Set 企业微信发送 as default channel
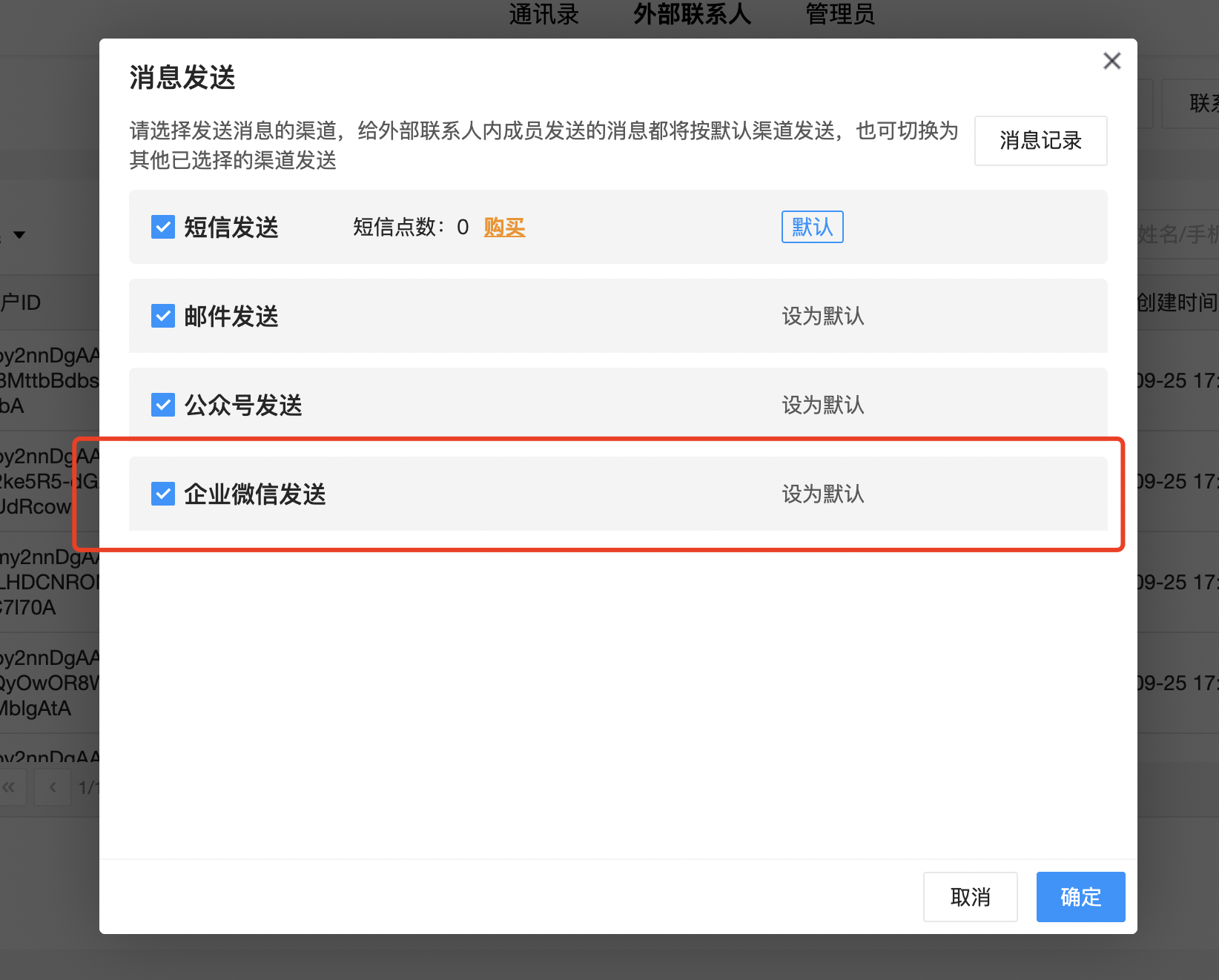The width and height of the screenshot is (1219, 980). pyautogui.click(x=822, y=494)
